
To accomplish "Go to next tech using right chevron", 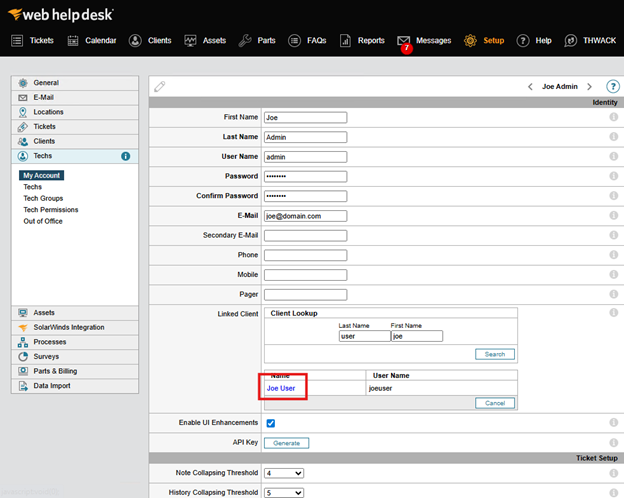I will coord(589,87).
